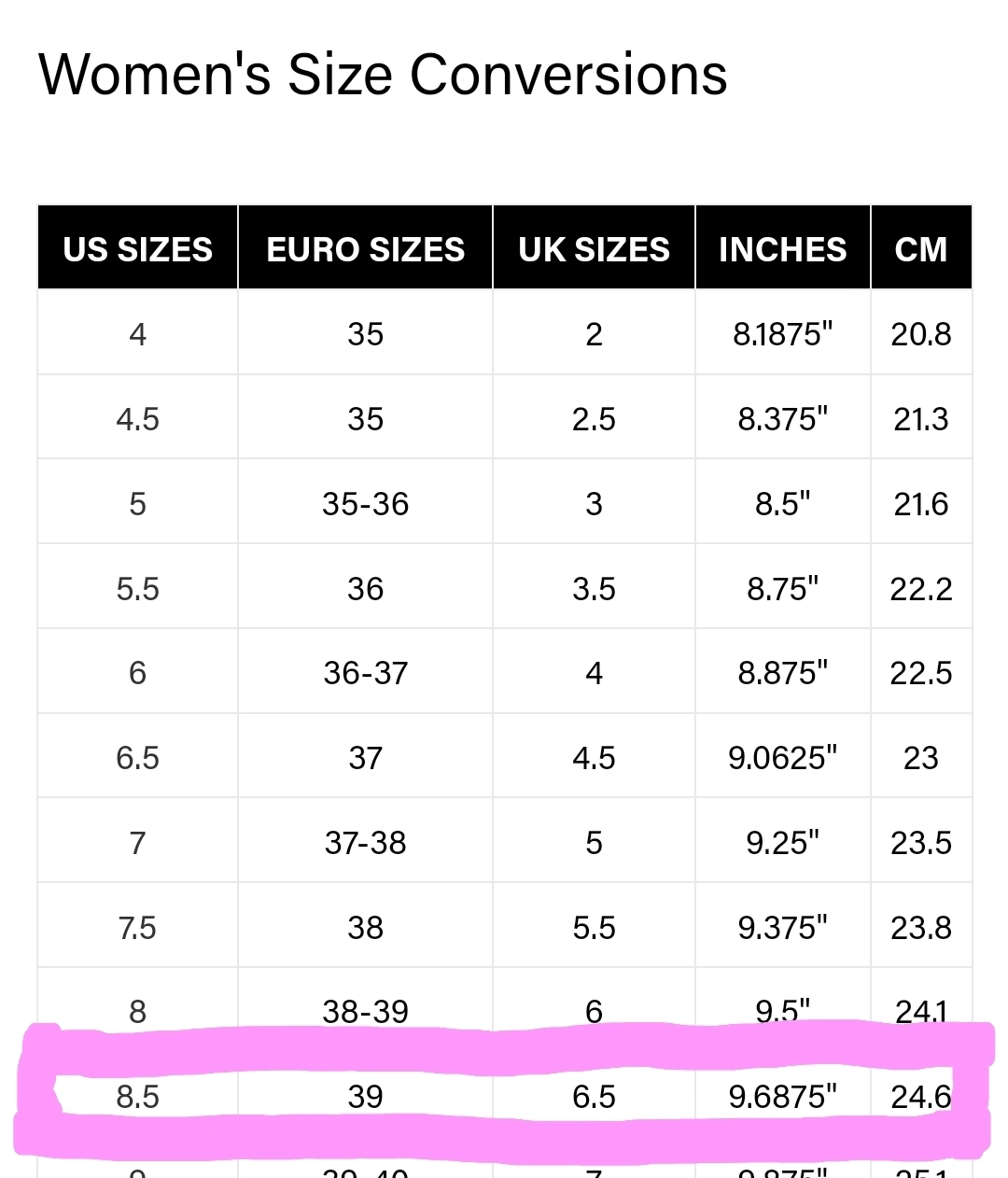
Task: Click the Women's Size Conversions heading
Action: (x=383, y=75)
